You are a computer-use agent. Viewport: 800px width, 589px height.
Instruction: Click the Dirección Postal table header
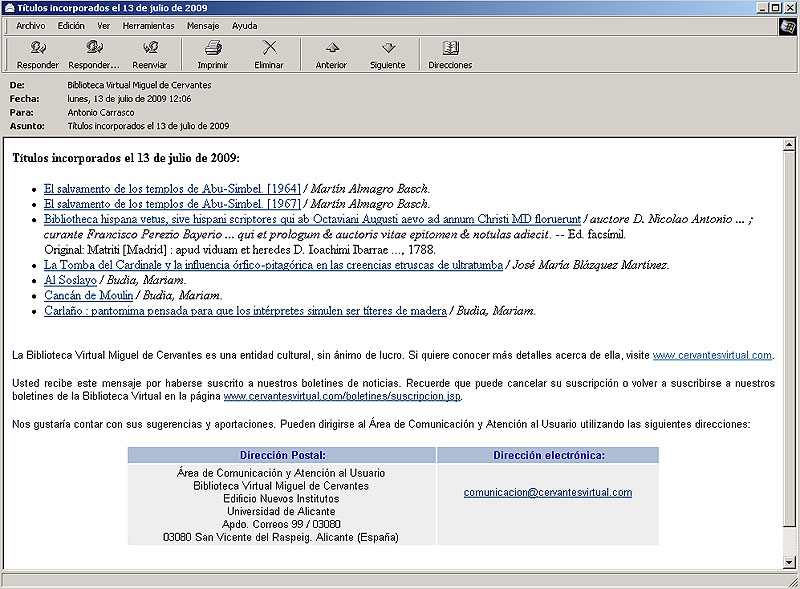pyautogui.click(x=282, y=455)
